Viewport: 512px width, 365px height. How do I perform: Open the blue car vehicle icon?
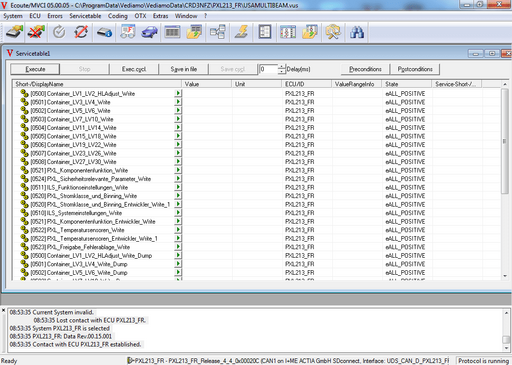(x=150, y=32)
